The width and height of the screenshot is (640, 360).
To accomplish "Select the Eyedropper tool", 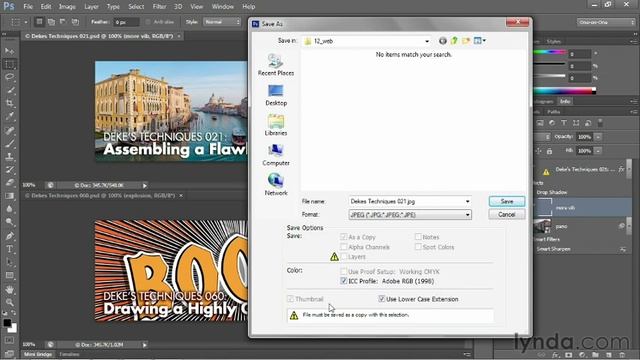I will point(10,116).
